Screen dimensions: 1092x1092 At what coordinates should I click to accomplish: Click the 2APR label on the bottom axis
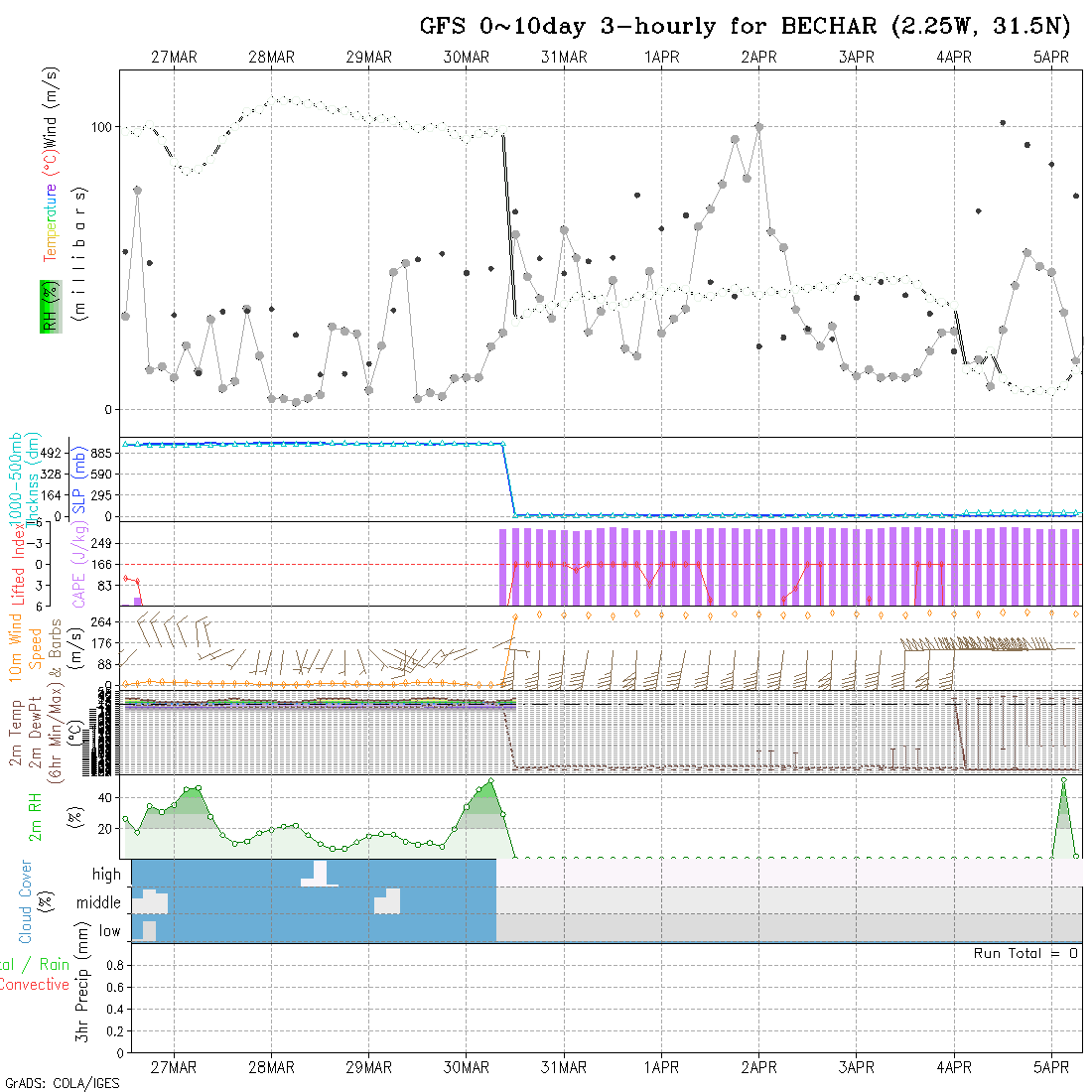click(758, 1066)
